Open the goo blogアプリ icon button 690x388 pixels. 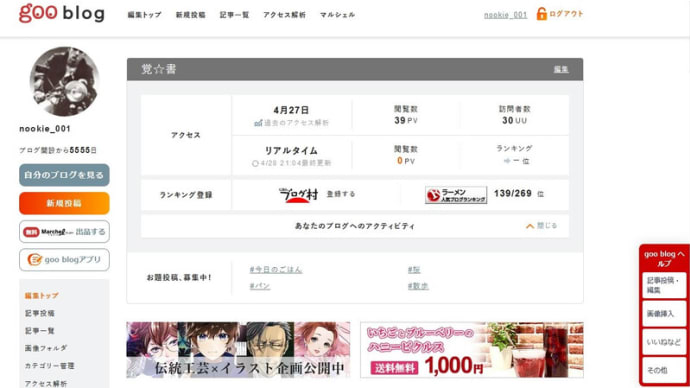(64, 260)
